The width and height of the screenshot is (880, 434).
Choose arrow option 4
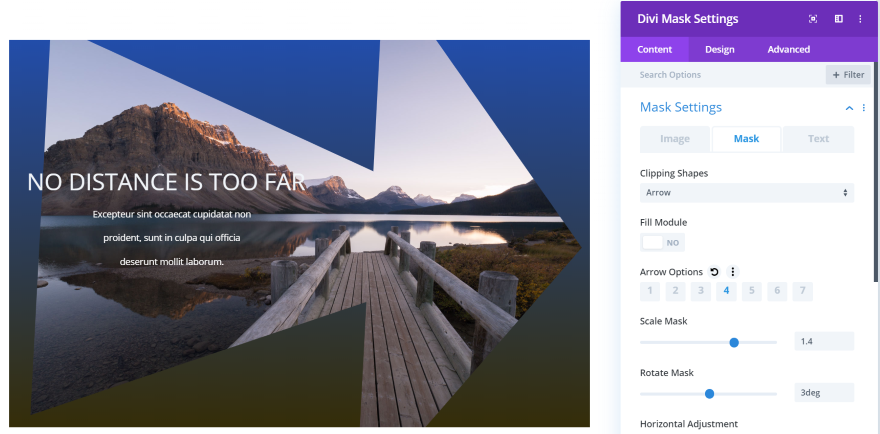point(726,291)
